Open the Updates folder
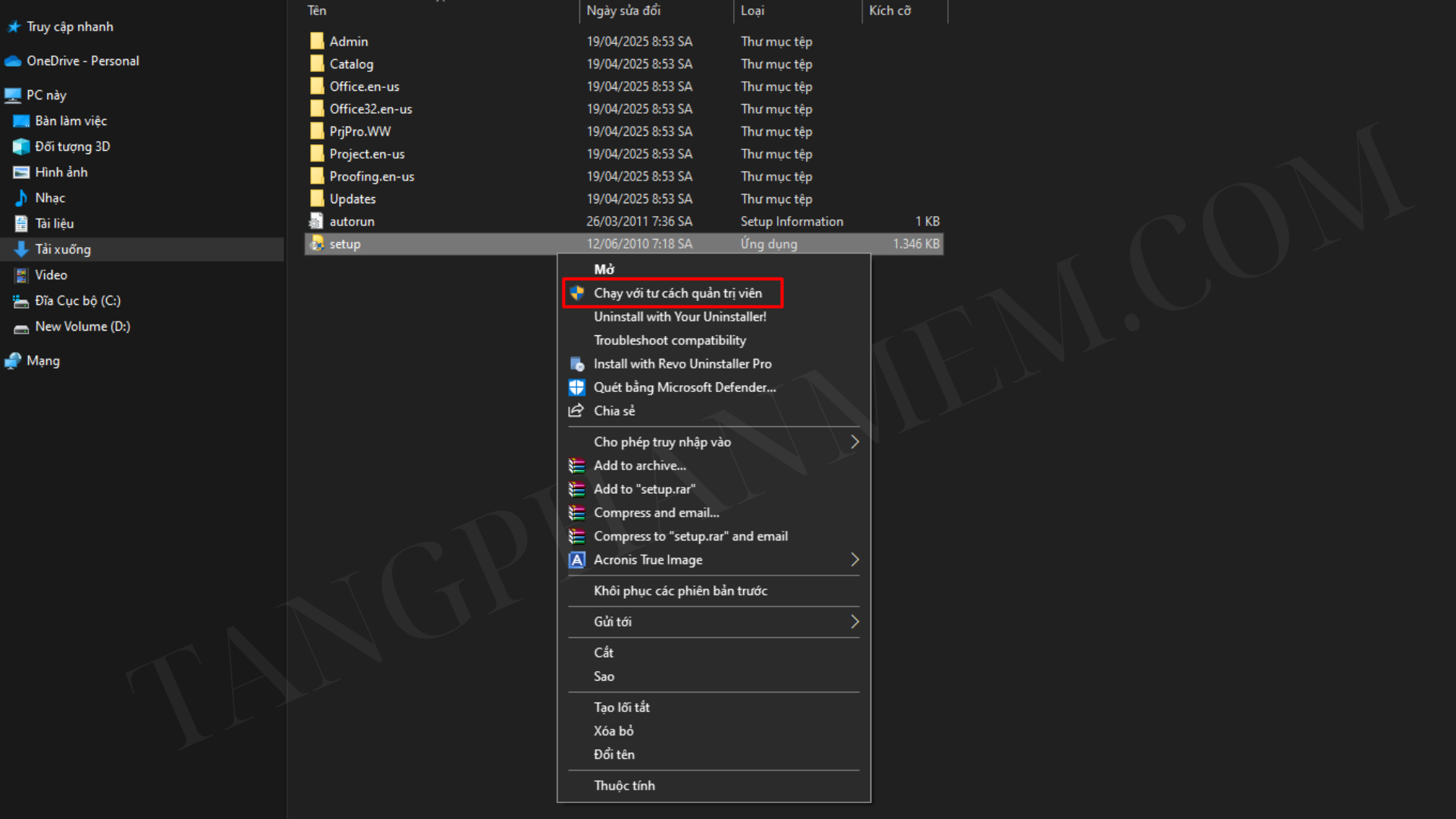 coord(352,199)
